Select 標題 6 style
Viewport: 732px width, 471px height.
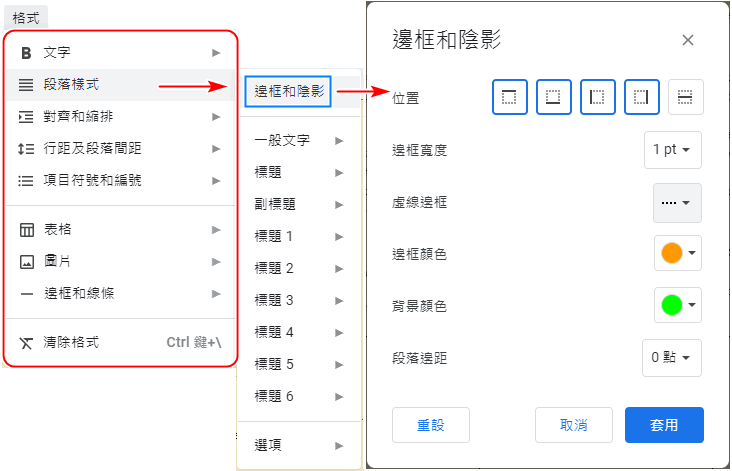click(299, 396)
